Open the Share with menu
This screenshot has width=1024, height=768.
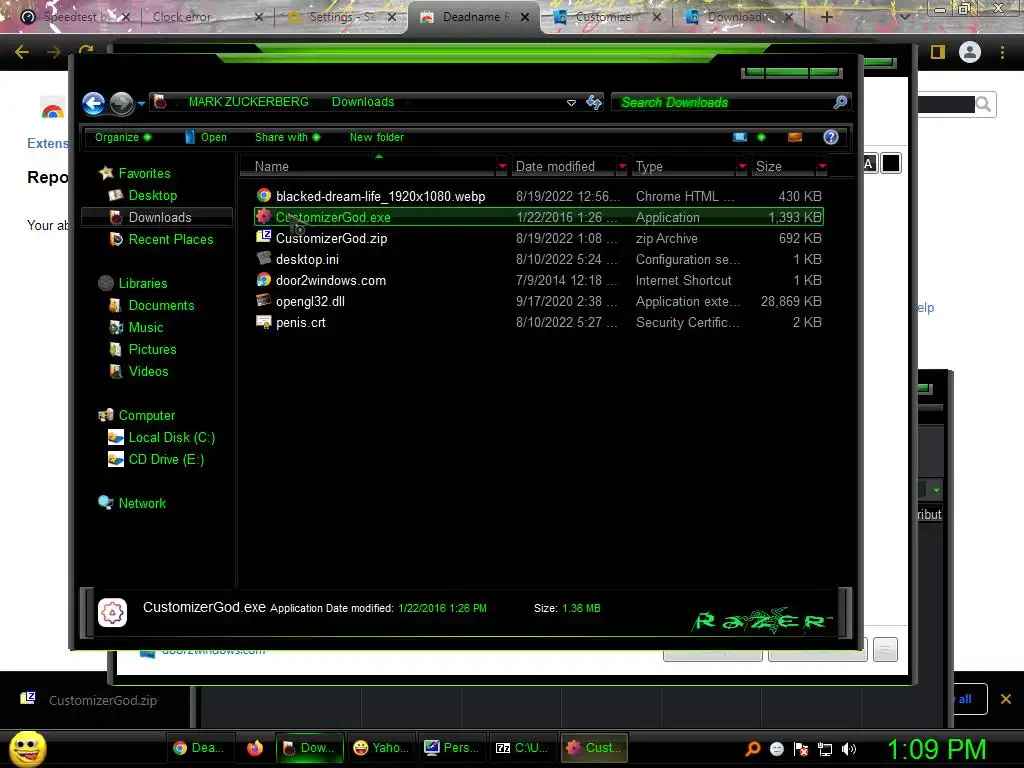287,137
